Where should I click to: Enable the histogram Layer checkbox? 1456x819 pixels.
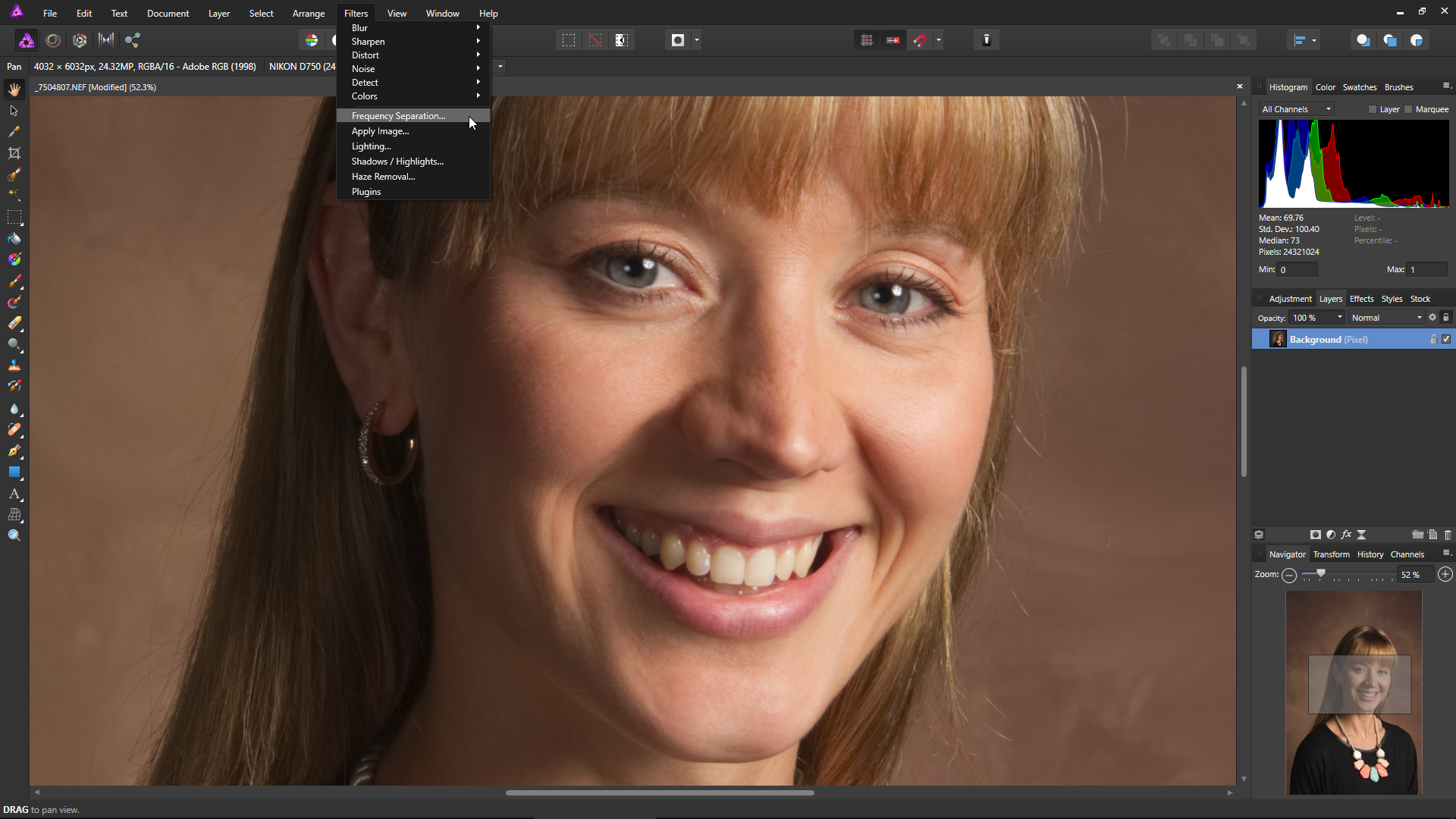pos(1373,109)
